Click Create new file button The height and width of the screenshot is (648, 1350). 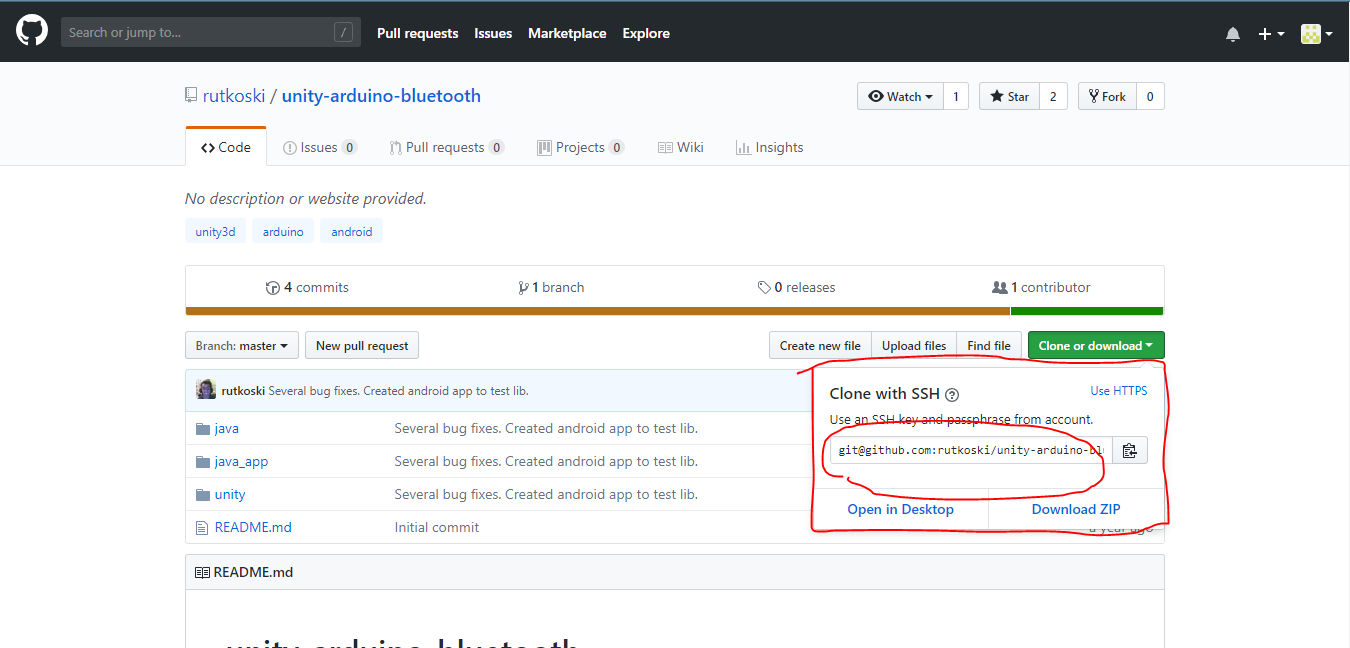tap(820, 346)
